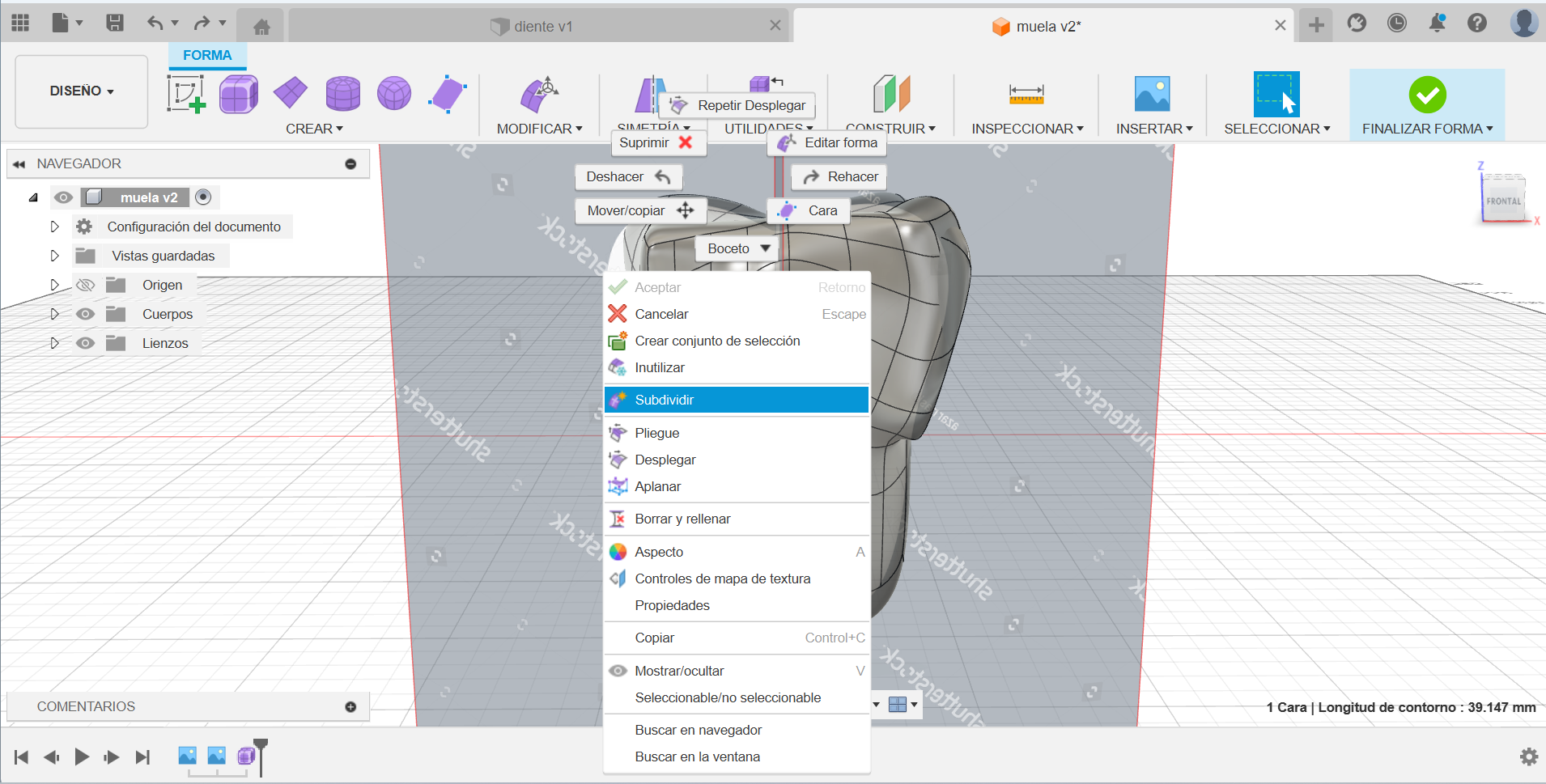Screen dimensions: 1546x784
Task: Select the Create Sketch tool
Action: click(x=186, y=94)
